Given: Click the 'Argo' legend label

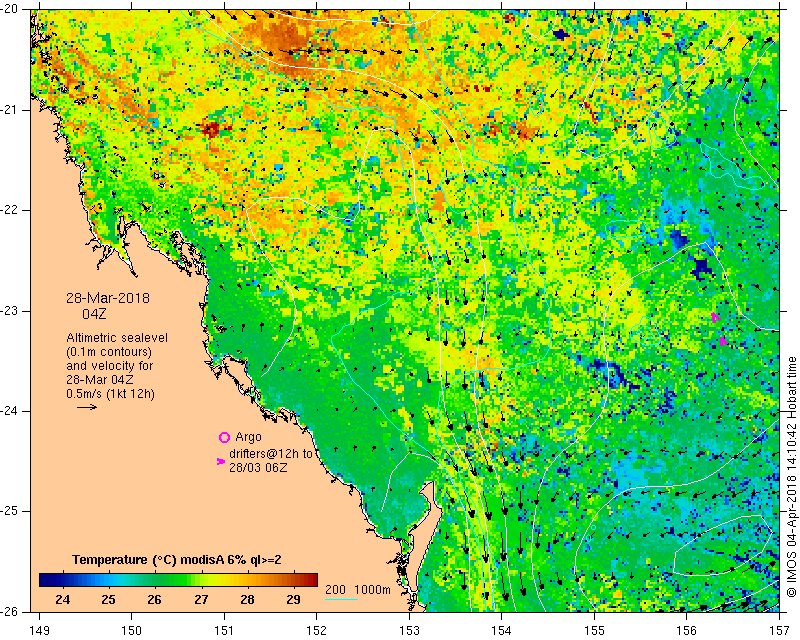Looking at the screenshot, I should pyautogui.click(x=248, y=437).
